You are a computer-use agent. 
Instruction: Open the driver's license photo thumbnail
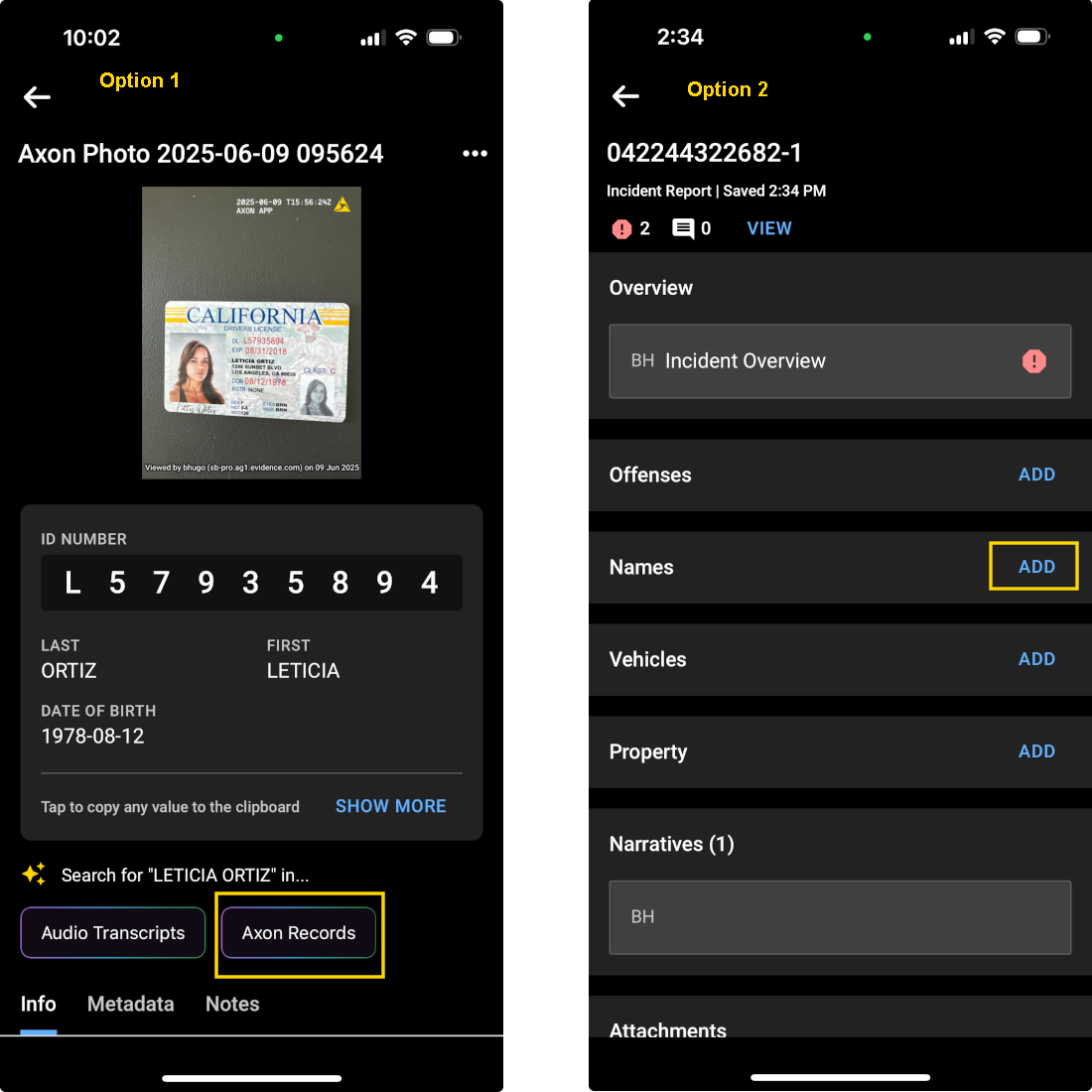251,332
